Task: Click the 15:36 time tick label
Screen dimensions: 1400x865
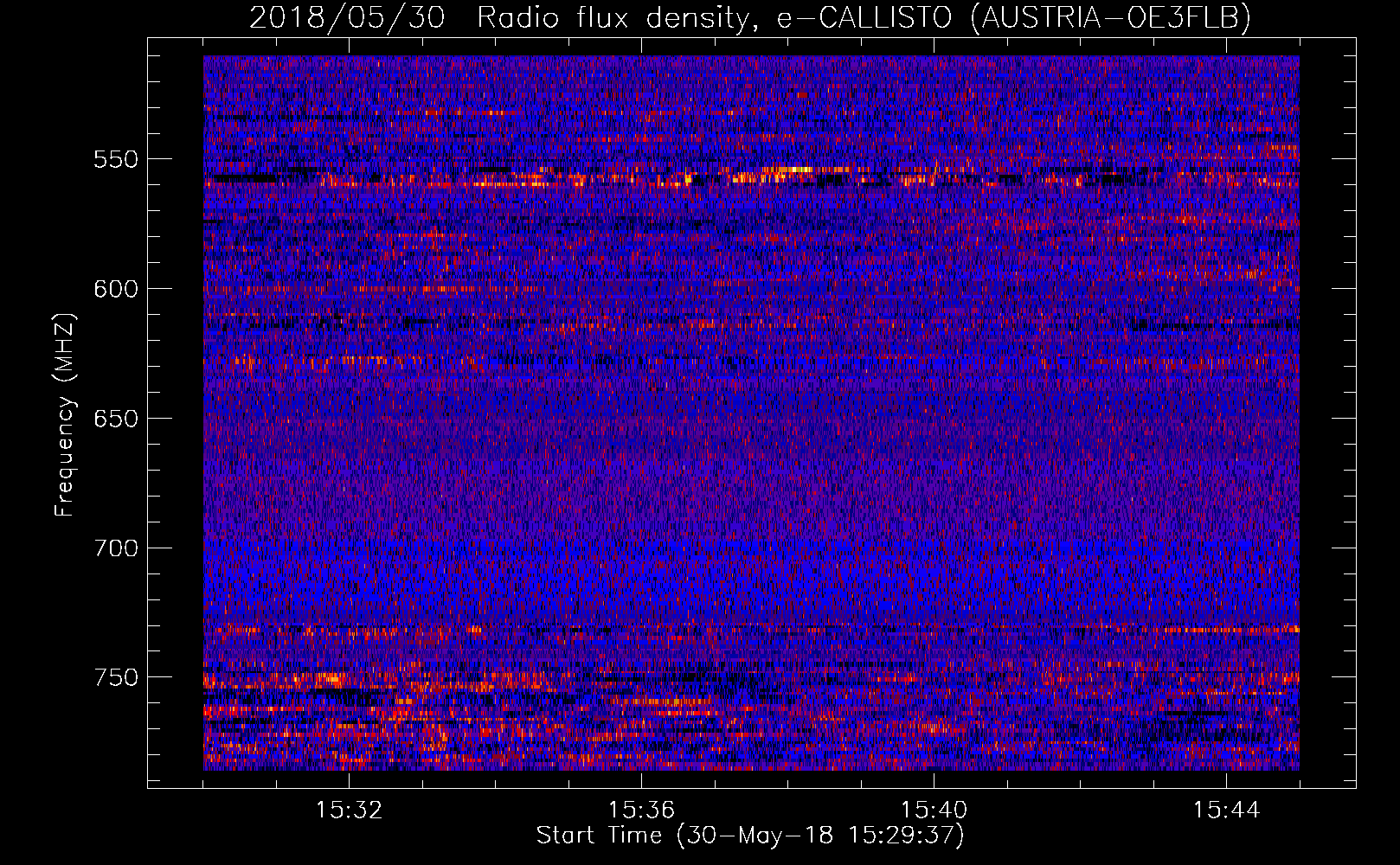Action: pos(641,811)
